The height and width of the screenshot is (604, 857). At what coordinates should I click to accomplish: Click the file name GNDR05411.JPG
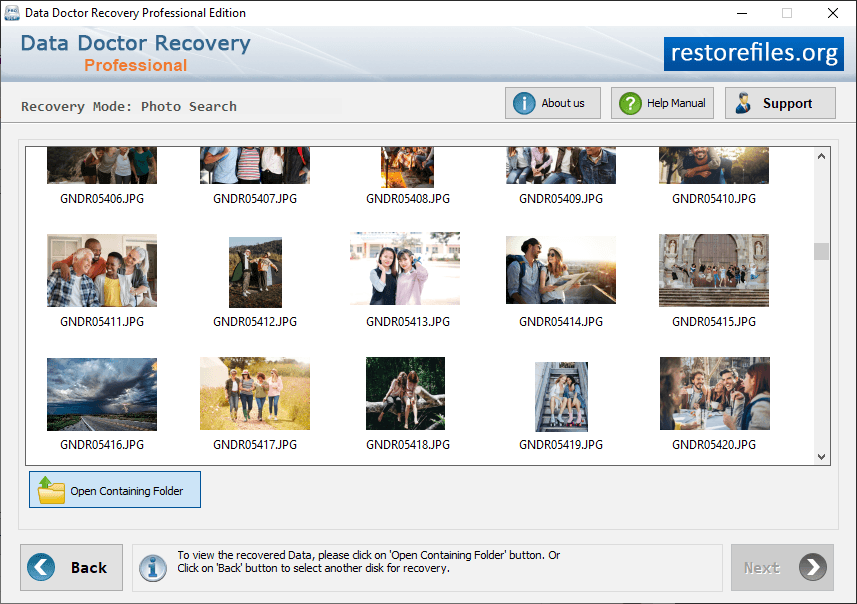[102, 321]
